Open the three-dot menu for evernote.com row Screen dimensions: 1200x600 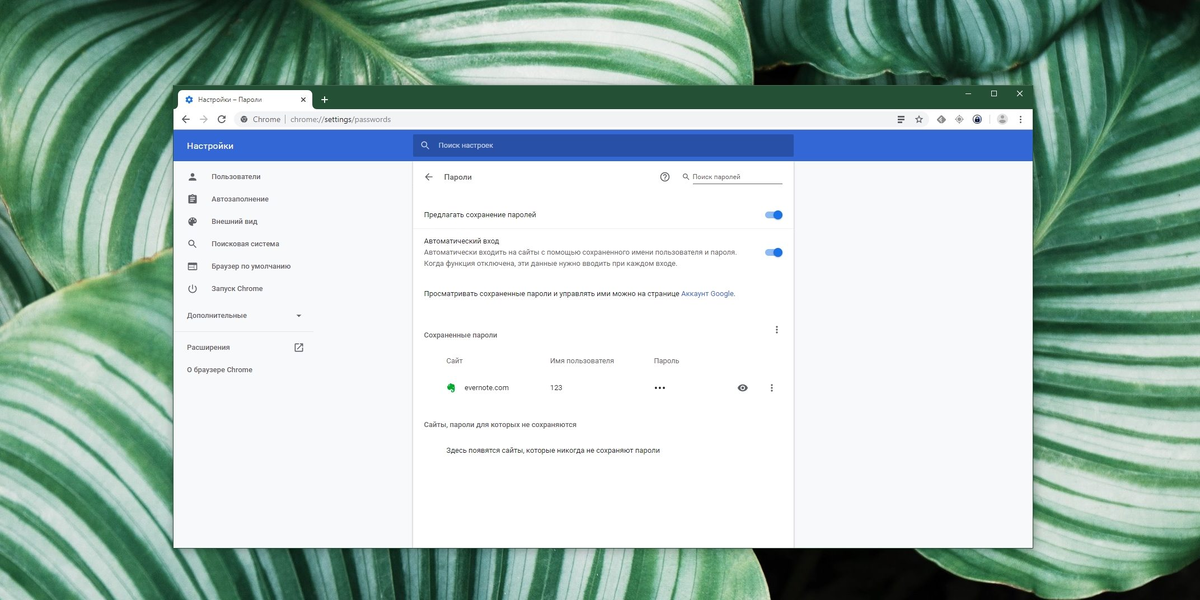click(772, 388)
